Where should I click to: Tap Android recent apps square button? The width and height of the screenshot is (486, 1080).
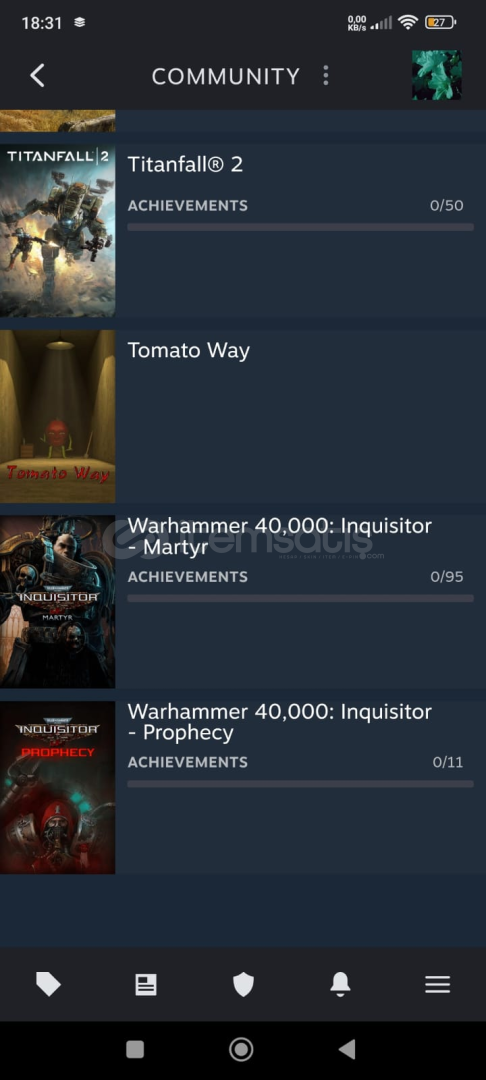[x=135, y=1049]
